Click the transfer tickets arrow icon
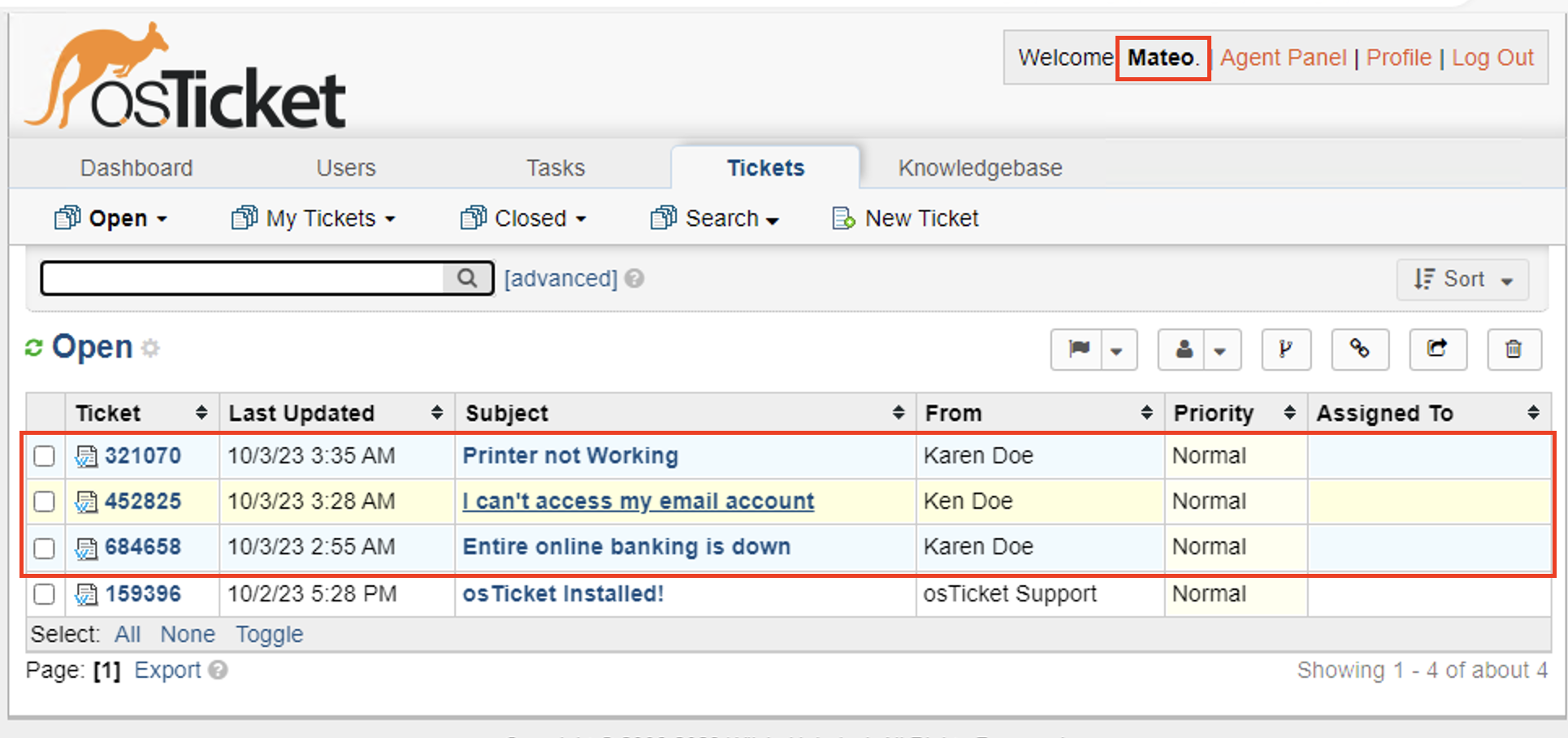1568x738 pixels. pos(1437,349)
